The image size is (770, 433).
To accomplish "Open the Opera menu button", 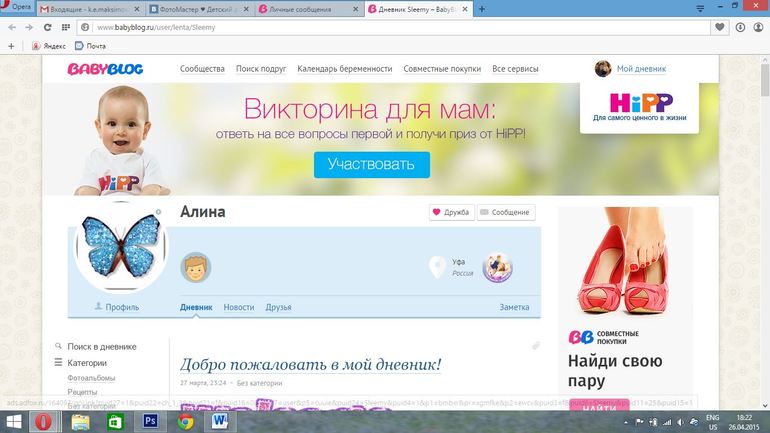I will pos(17,9).
